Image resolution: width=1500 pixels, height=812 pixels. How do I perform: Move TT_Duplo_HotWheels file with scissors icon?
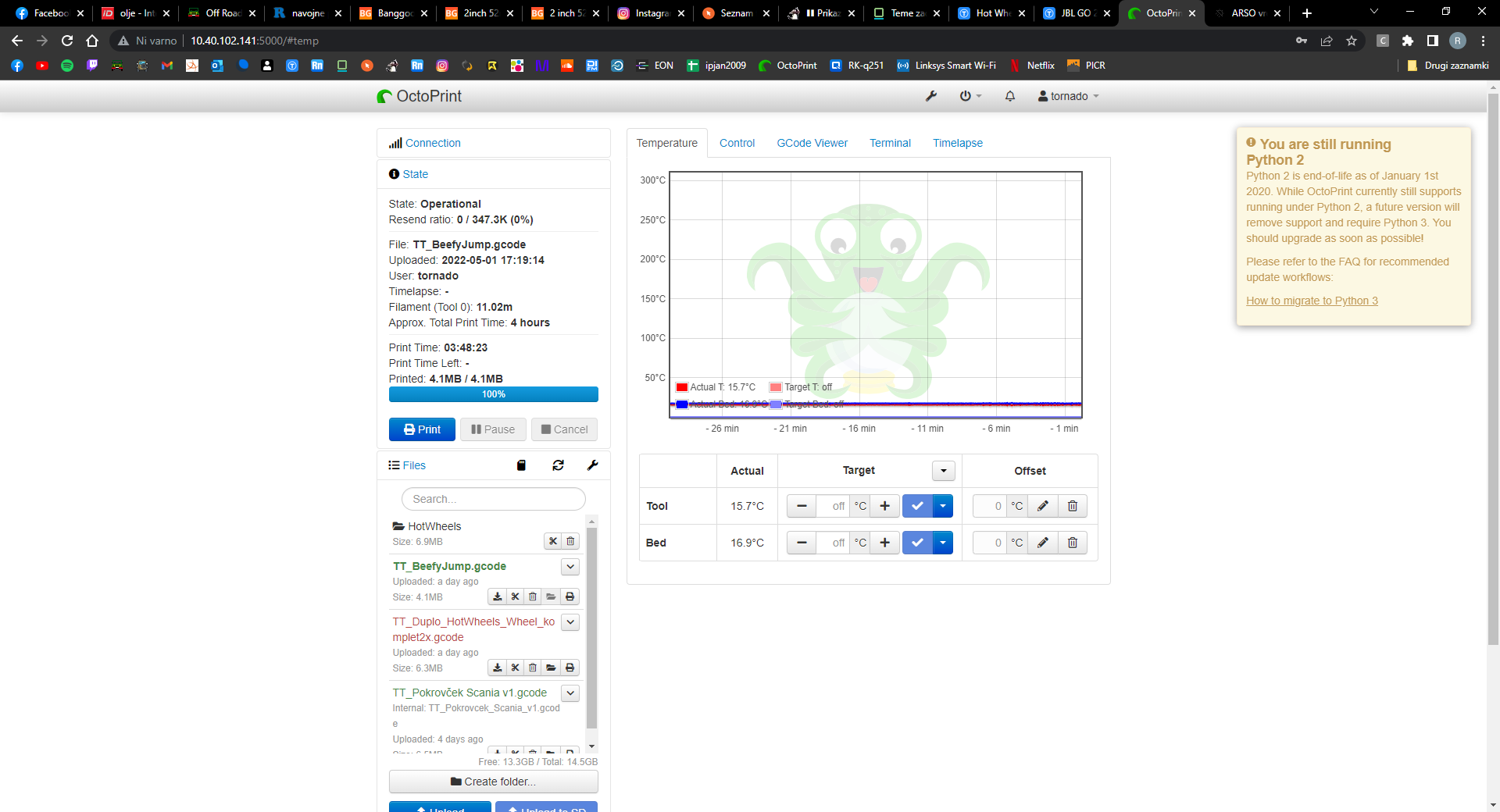click(x=515, y=668)
